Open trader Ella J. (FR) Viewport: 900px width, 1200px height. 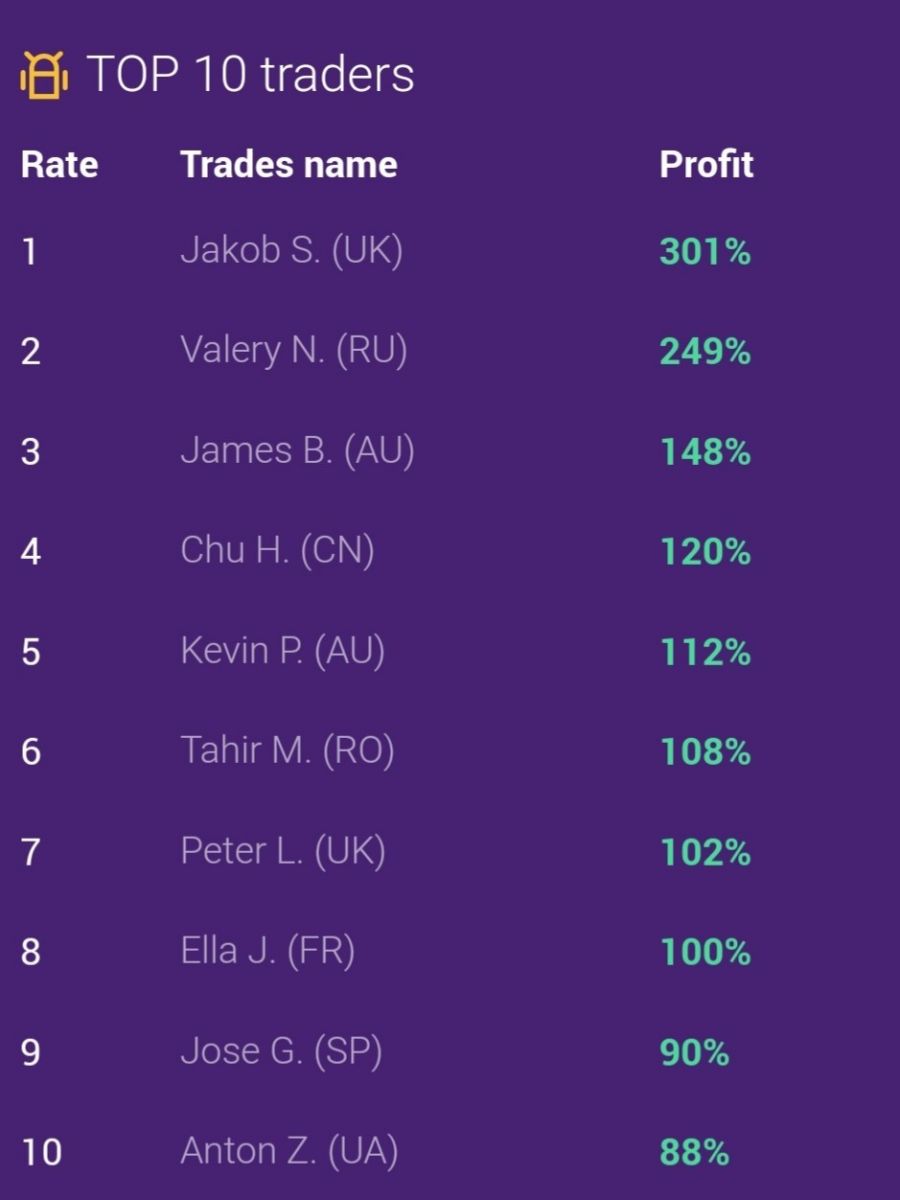click(268, 950)
